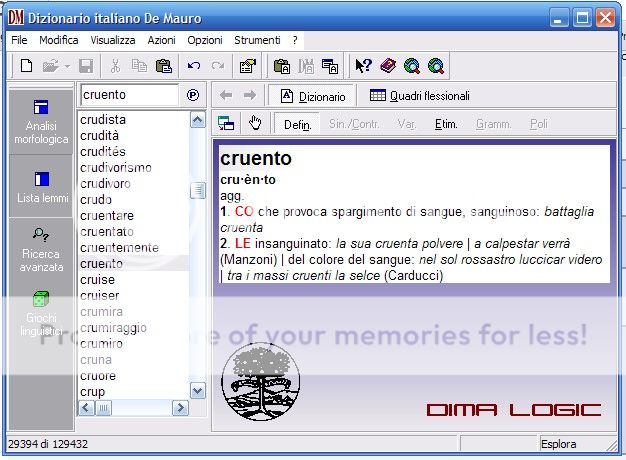Click the second globe search icon

click(436, 66)
